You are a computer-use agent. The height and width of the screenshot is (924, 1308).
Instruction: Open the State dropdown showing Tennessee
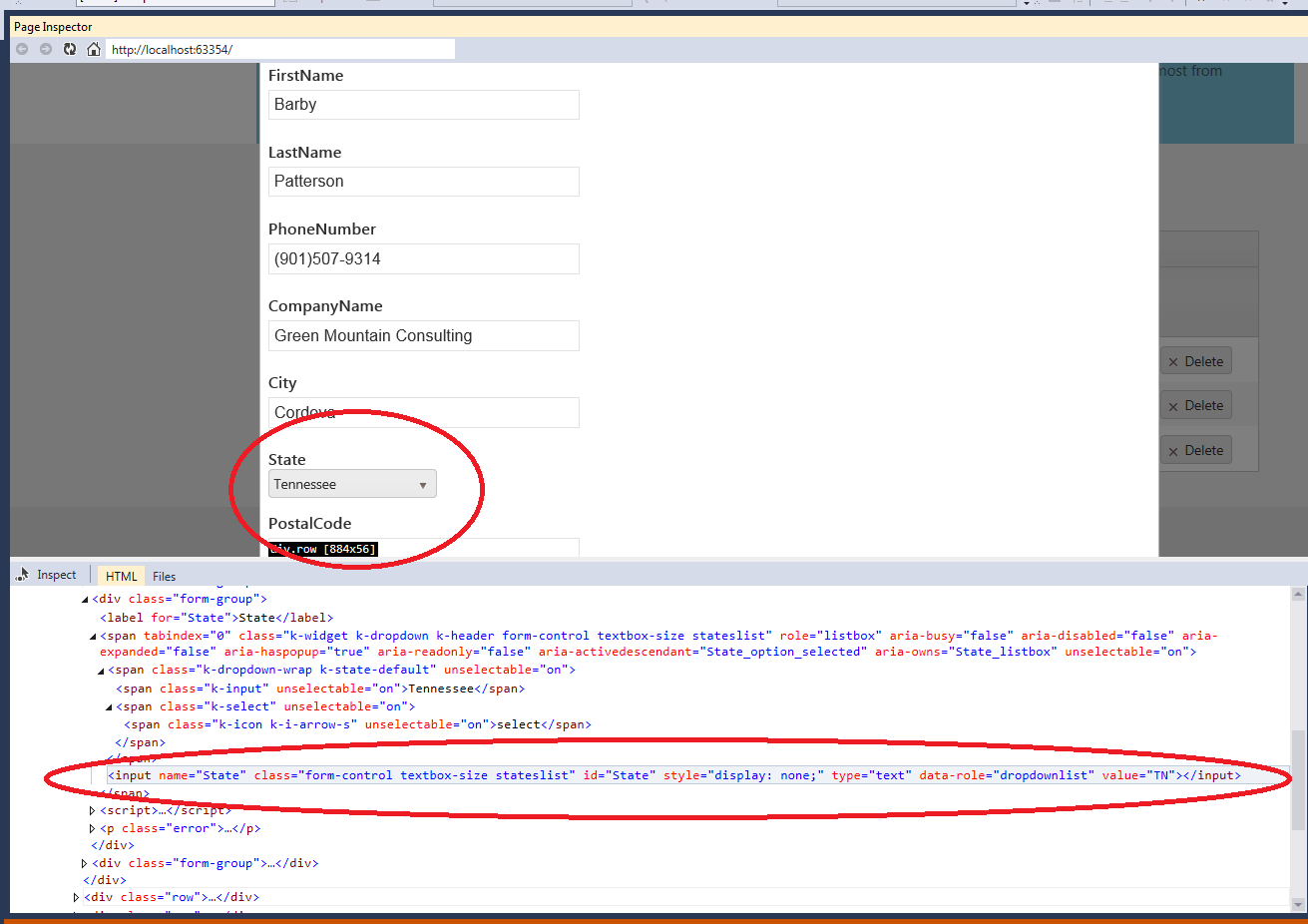352,484
